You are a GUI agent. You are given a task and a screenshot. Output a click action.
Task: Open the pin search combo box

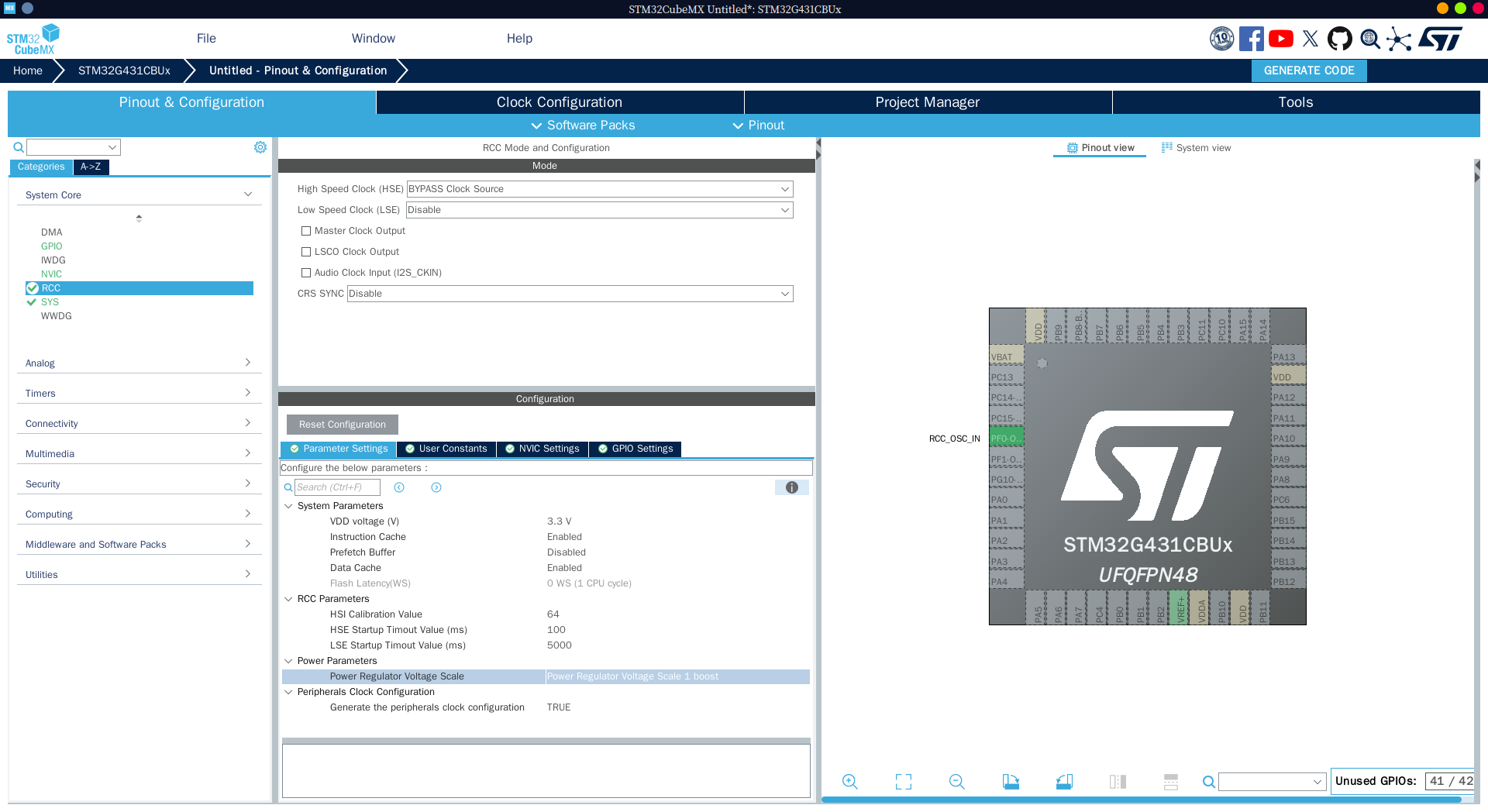click(x=1273, y=782)
